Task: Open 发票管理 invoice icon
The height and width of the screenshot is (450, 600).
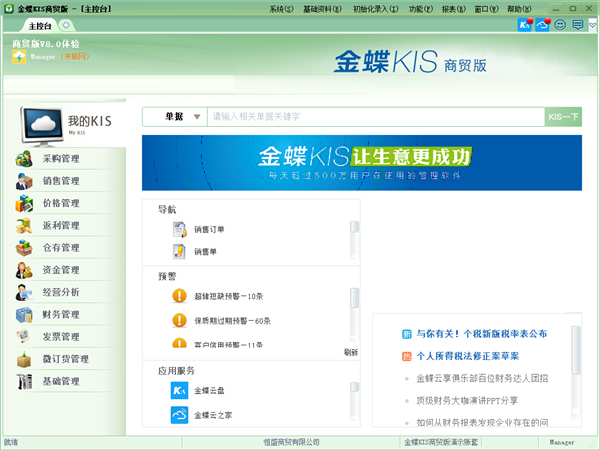Action: coord(24,337)
